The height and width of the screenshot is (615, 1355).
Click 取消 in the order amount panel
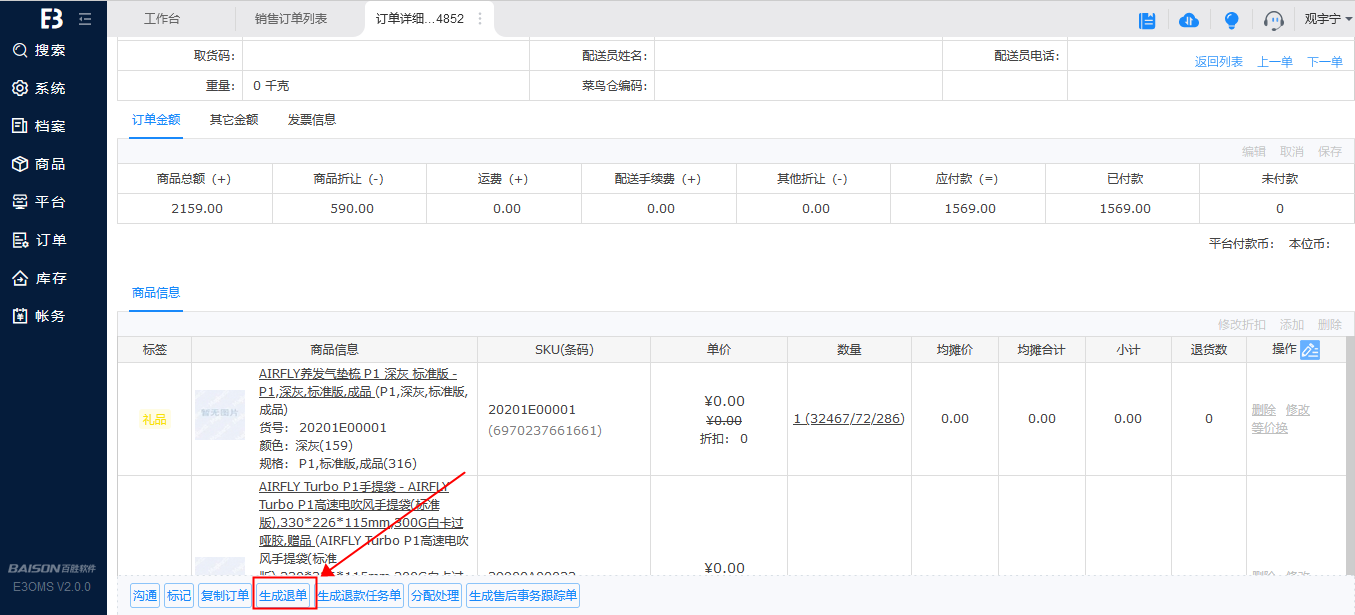(x=1292, y=151)
